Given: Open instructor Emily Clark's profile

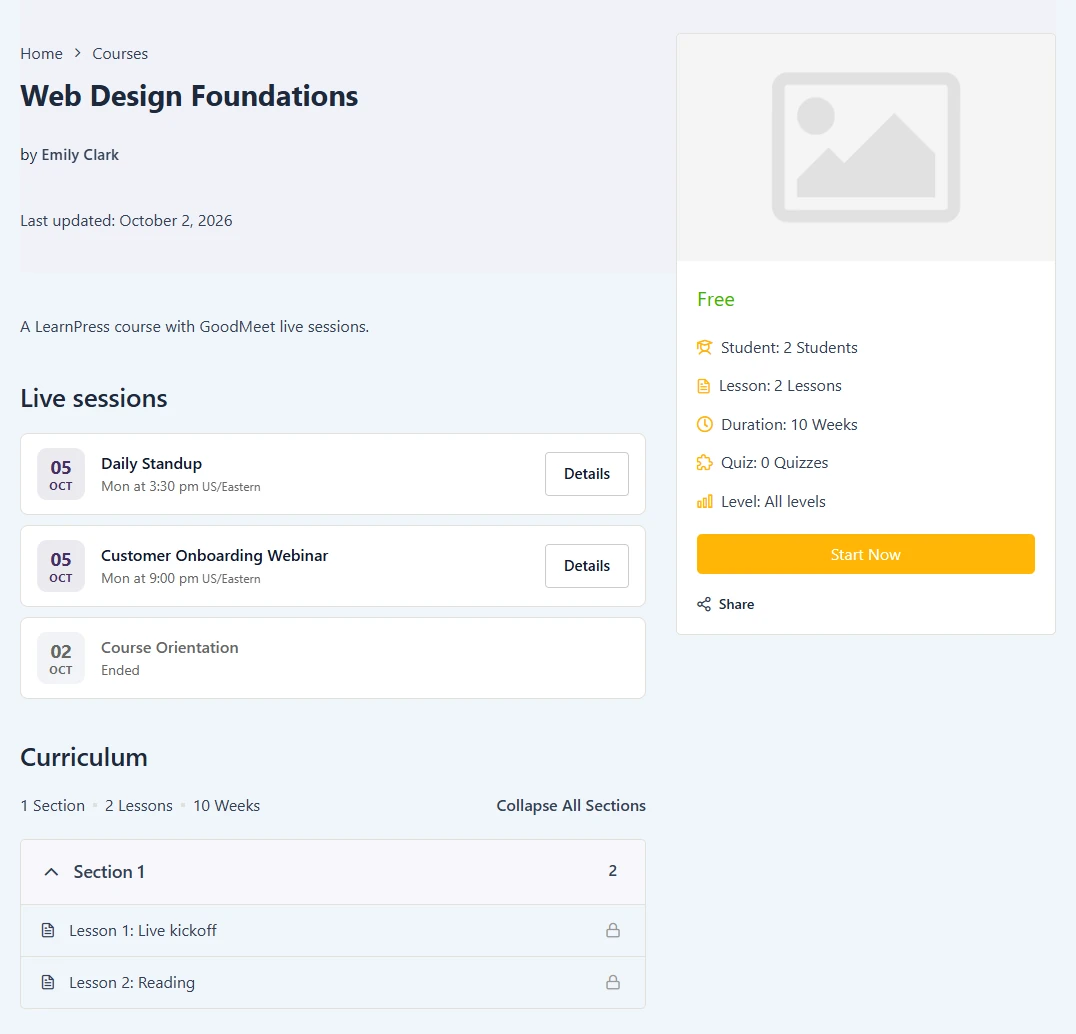Looking at the screenshot, I should (80, 155).
